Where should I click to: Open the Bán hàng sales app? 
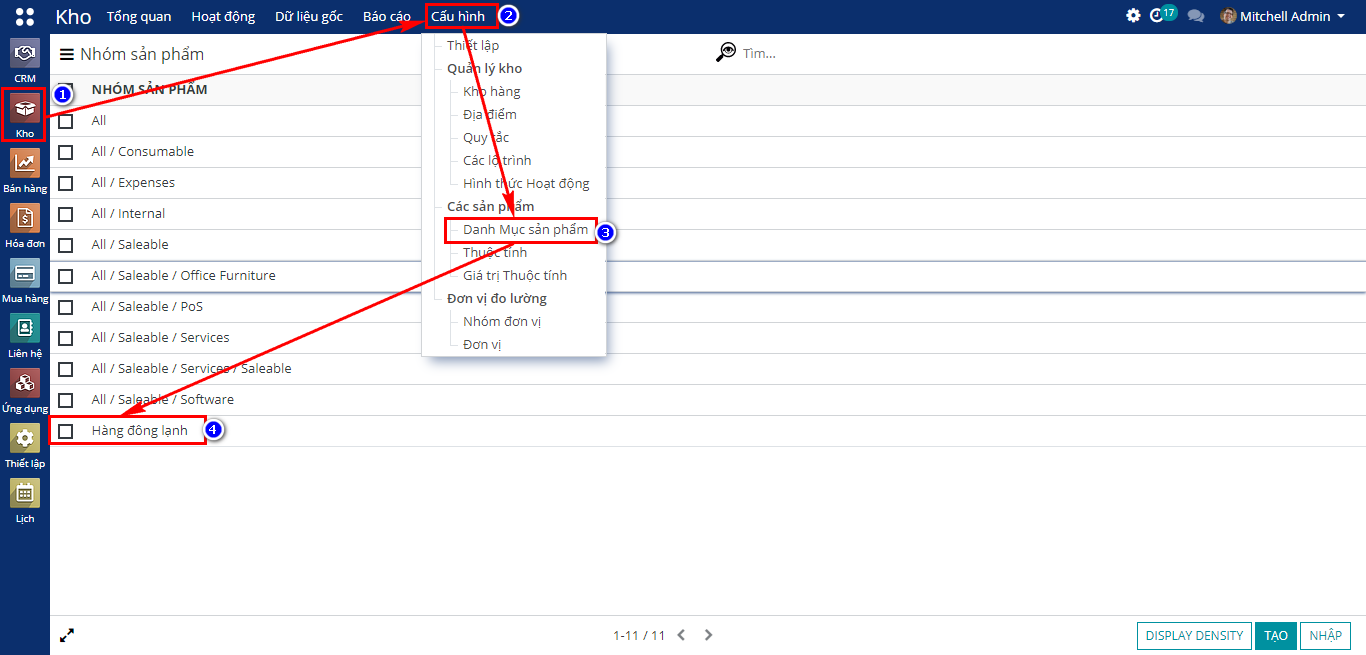tap(25, 170)
